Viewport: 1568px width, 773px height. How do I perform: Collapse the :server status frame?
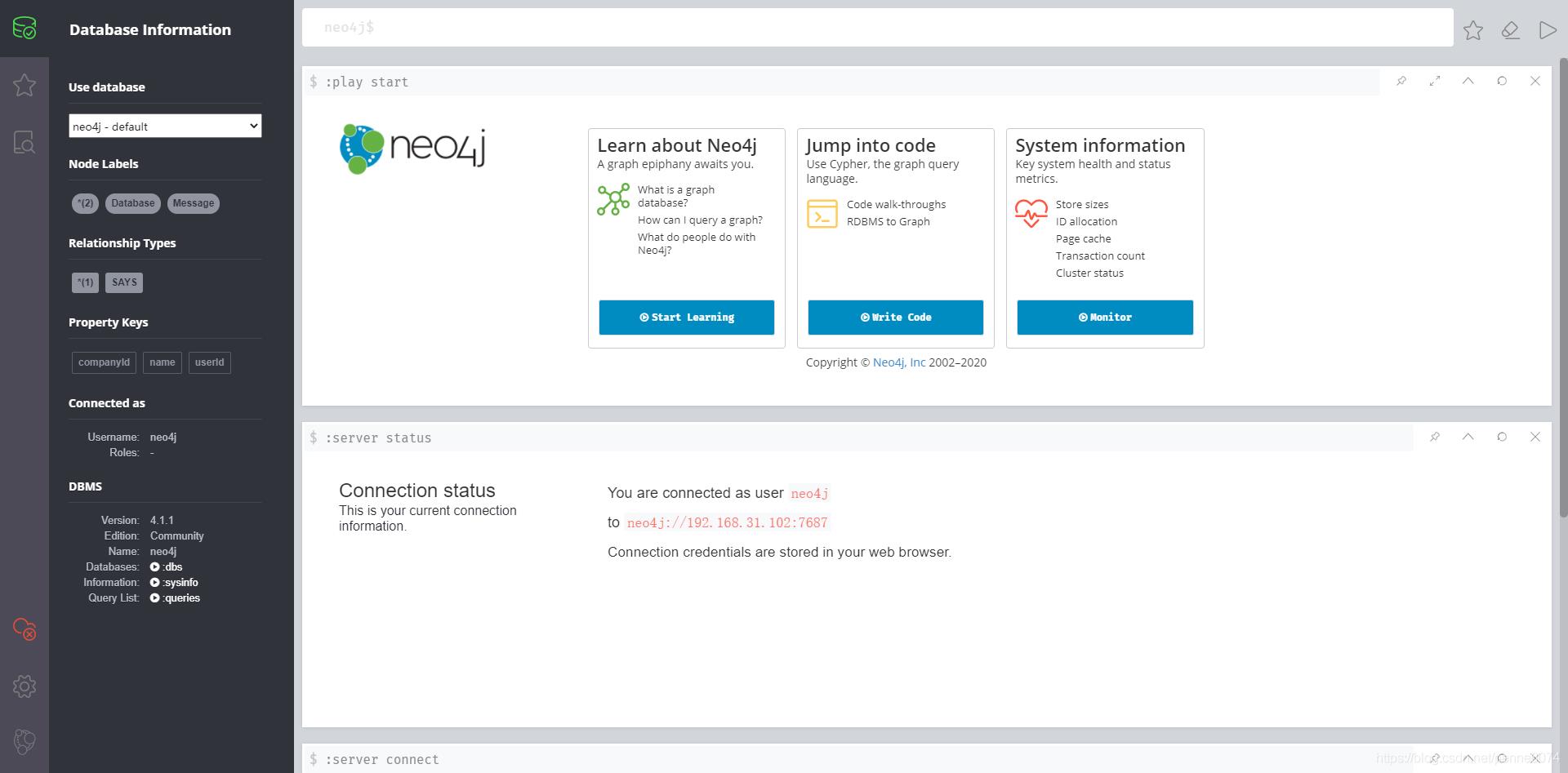tap(1468, 437)
